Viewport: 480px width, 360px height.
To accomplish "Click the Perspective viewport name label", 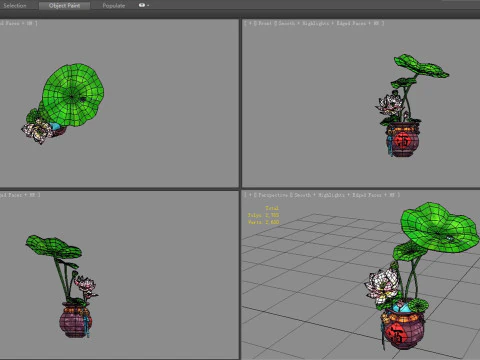I will click(273, 195).
